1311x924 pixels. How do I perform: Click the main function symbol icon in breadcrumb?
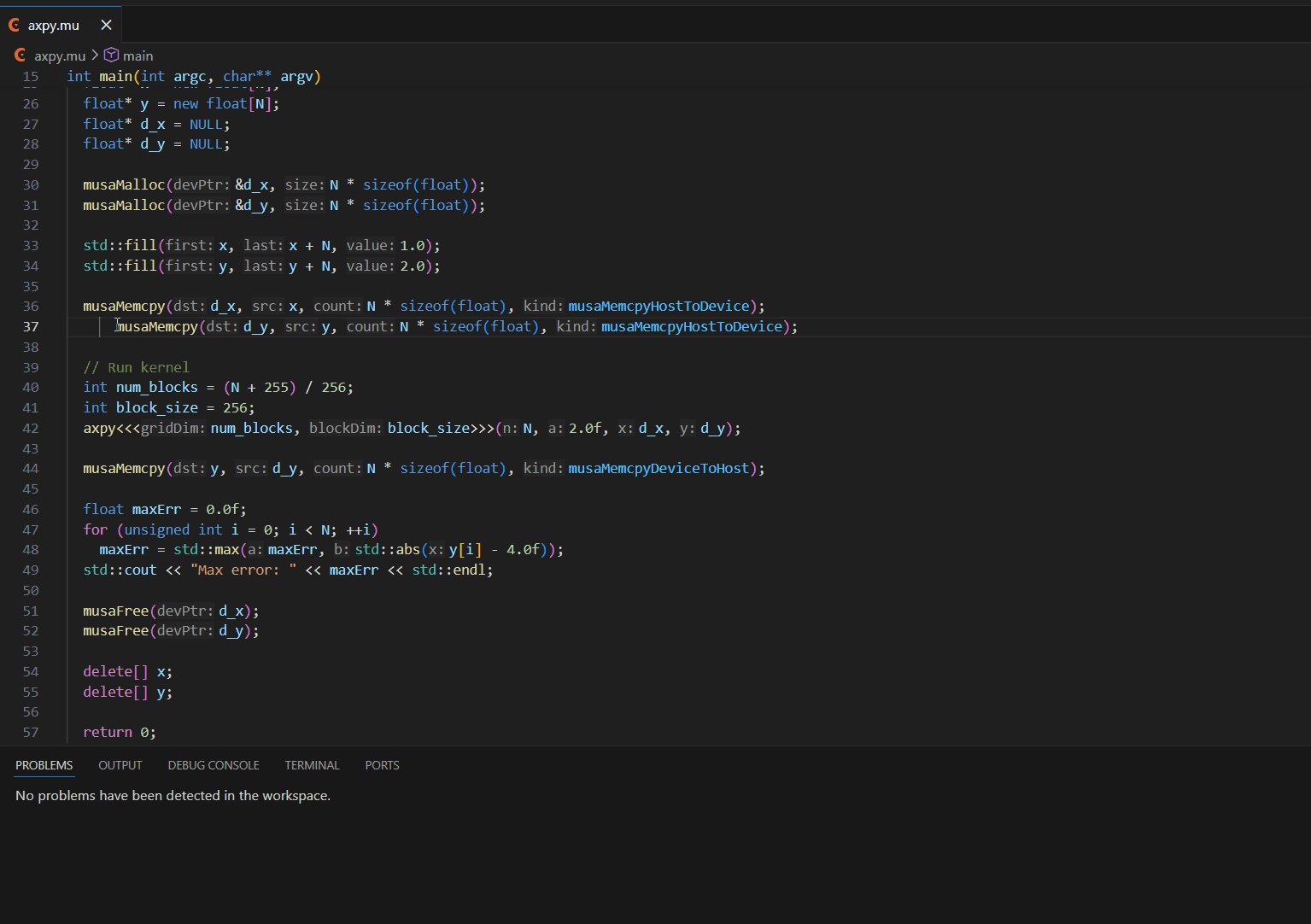coord(111,56)
